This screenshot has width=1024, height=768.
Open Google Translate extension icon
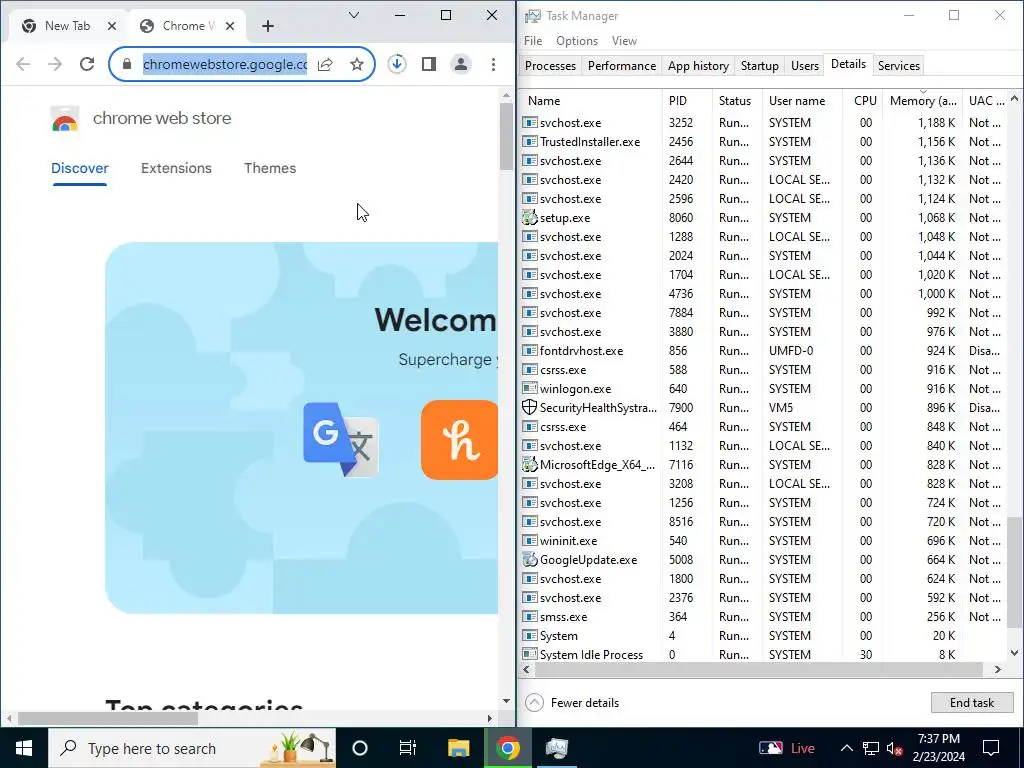(x=341, y=440)
